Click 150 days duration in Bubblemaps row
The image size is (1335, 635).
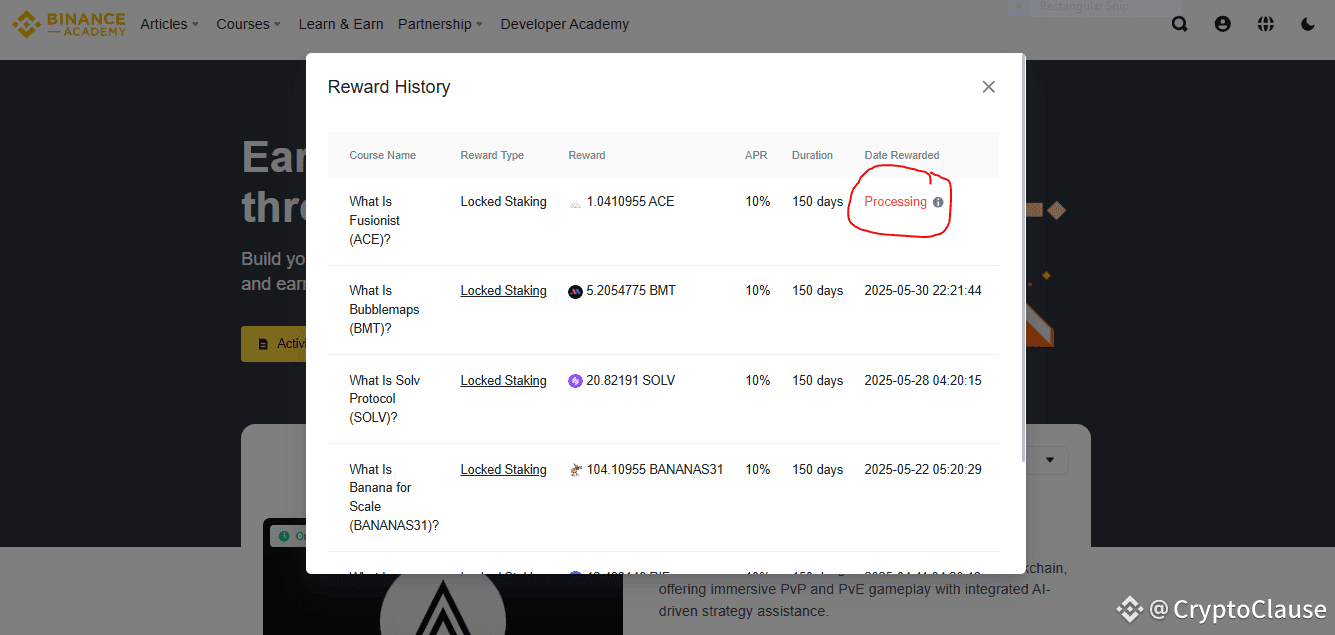click(x=818, y=291)
